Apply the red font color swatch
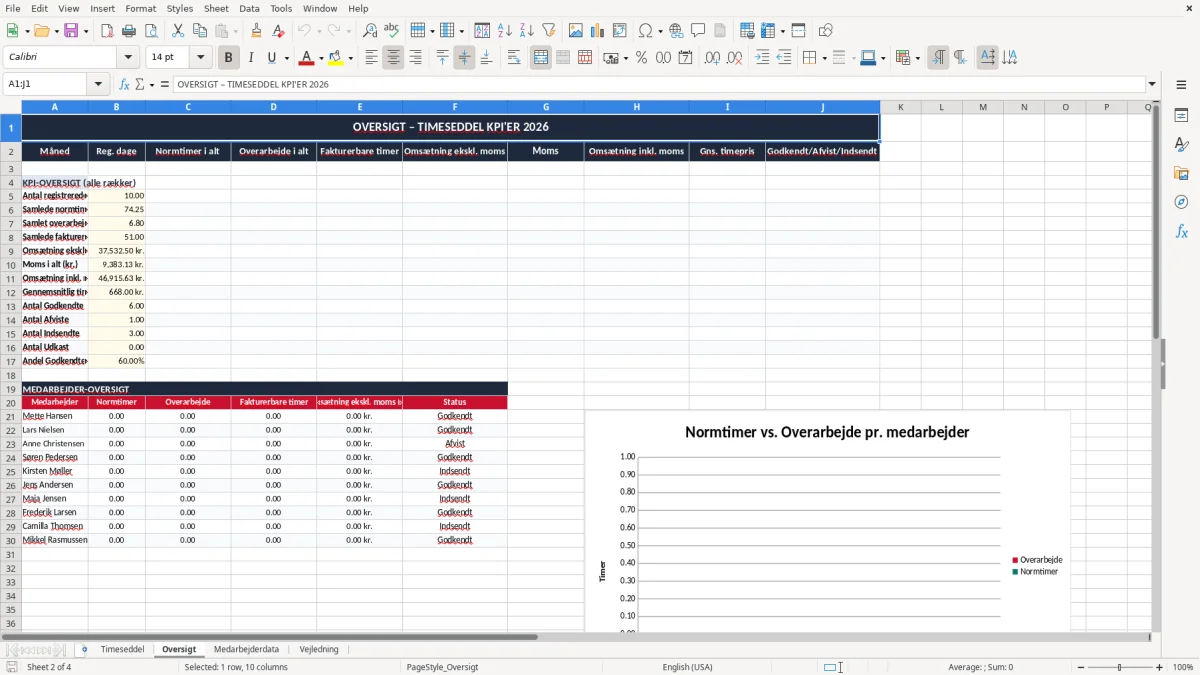 (307, 58)
